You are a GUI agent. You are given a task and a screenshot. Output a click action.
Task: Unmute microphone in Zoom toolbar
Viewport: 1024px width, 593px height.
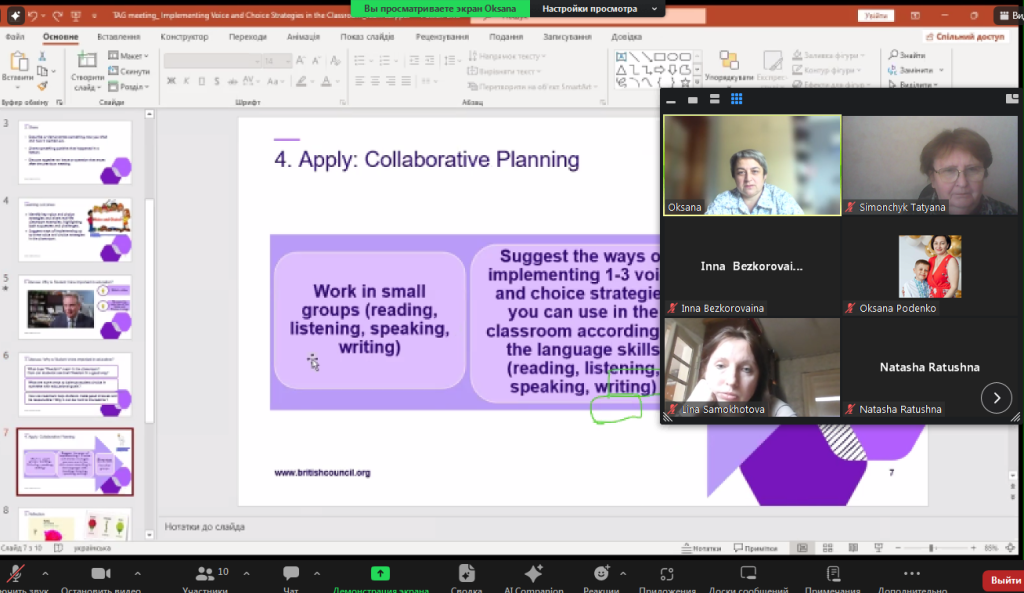click(15, 573)
